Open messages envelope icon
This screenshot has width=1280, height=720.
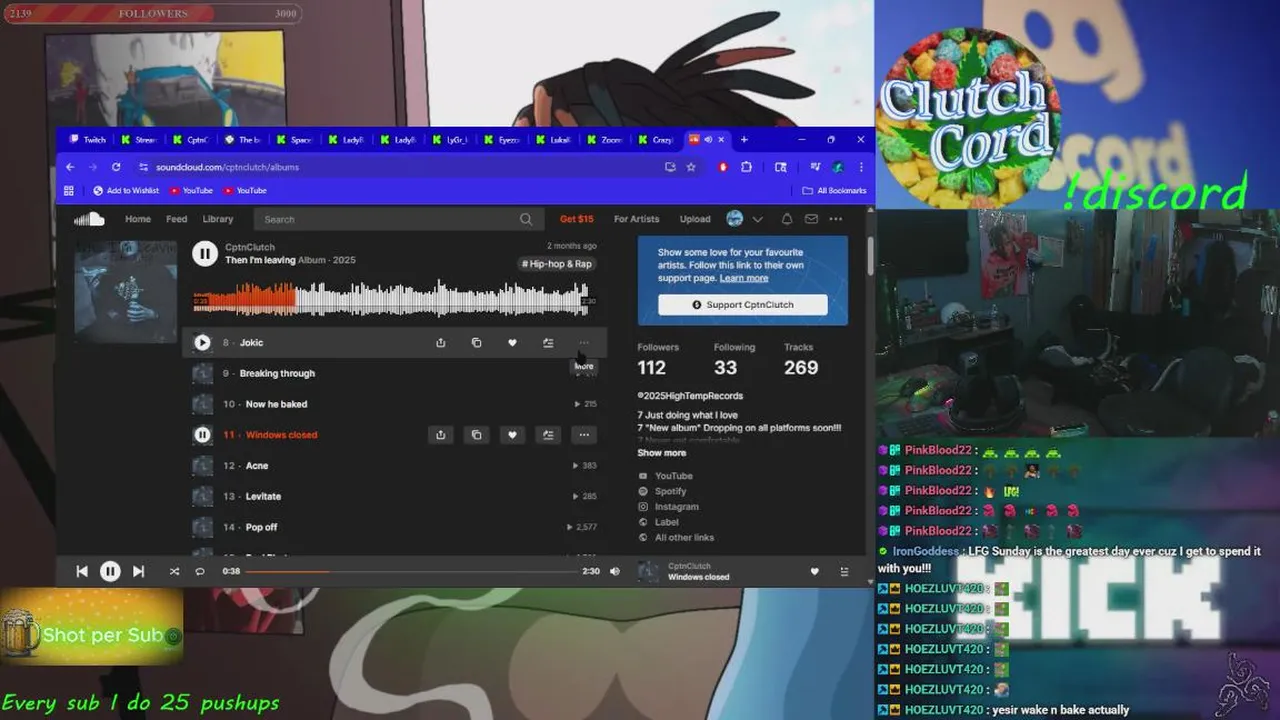point(811,219)
